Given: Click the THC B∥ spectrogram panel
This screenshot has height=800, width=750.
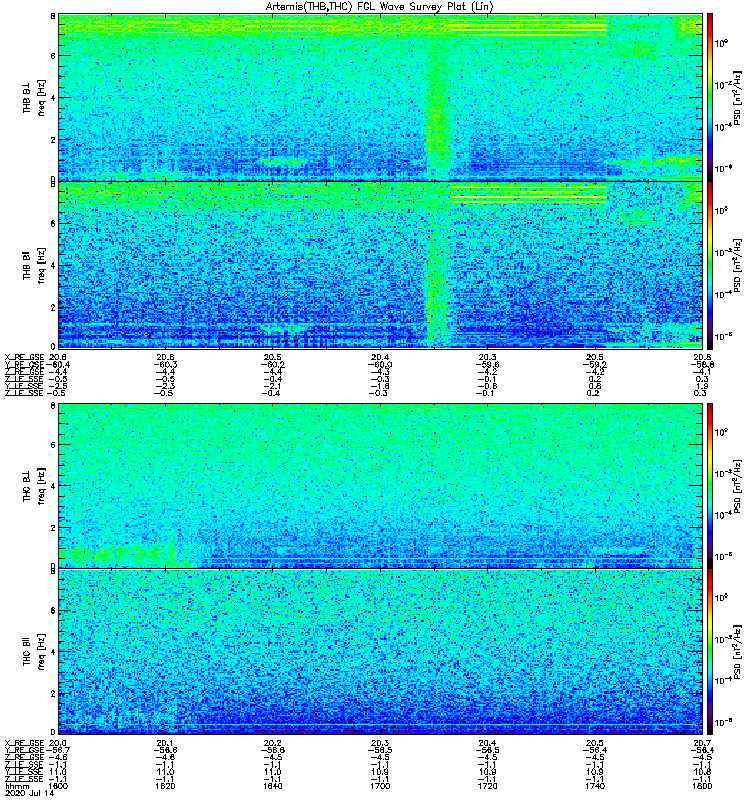Looking at the screenshot, I should pos(381,652).
